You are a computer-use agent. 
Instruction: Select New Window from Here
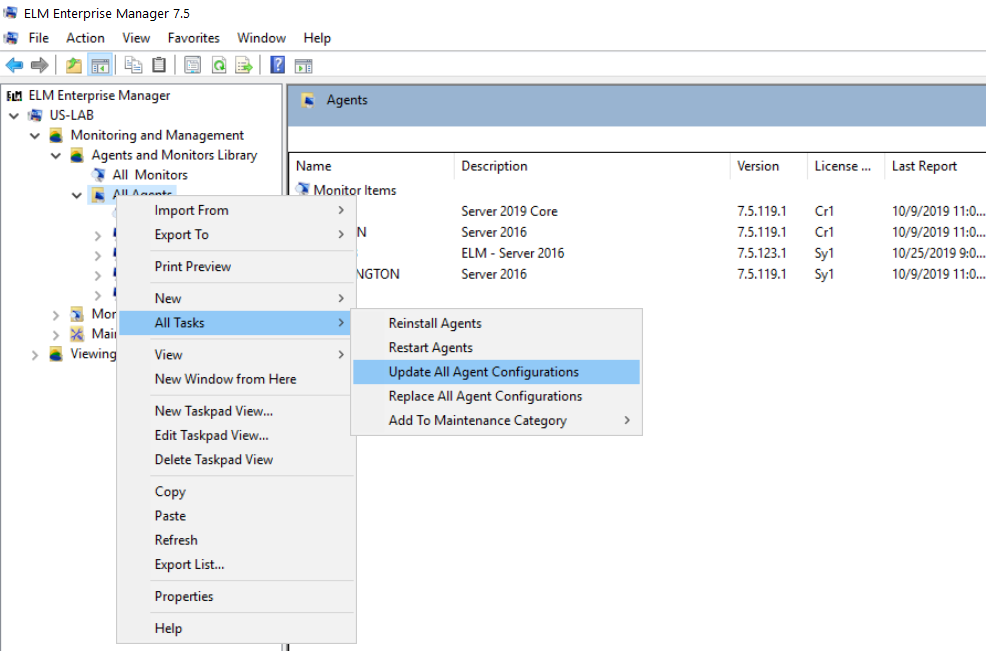point(236,379)
